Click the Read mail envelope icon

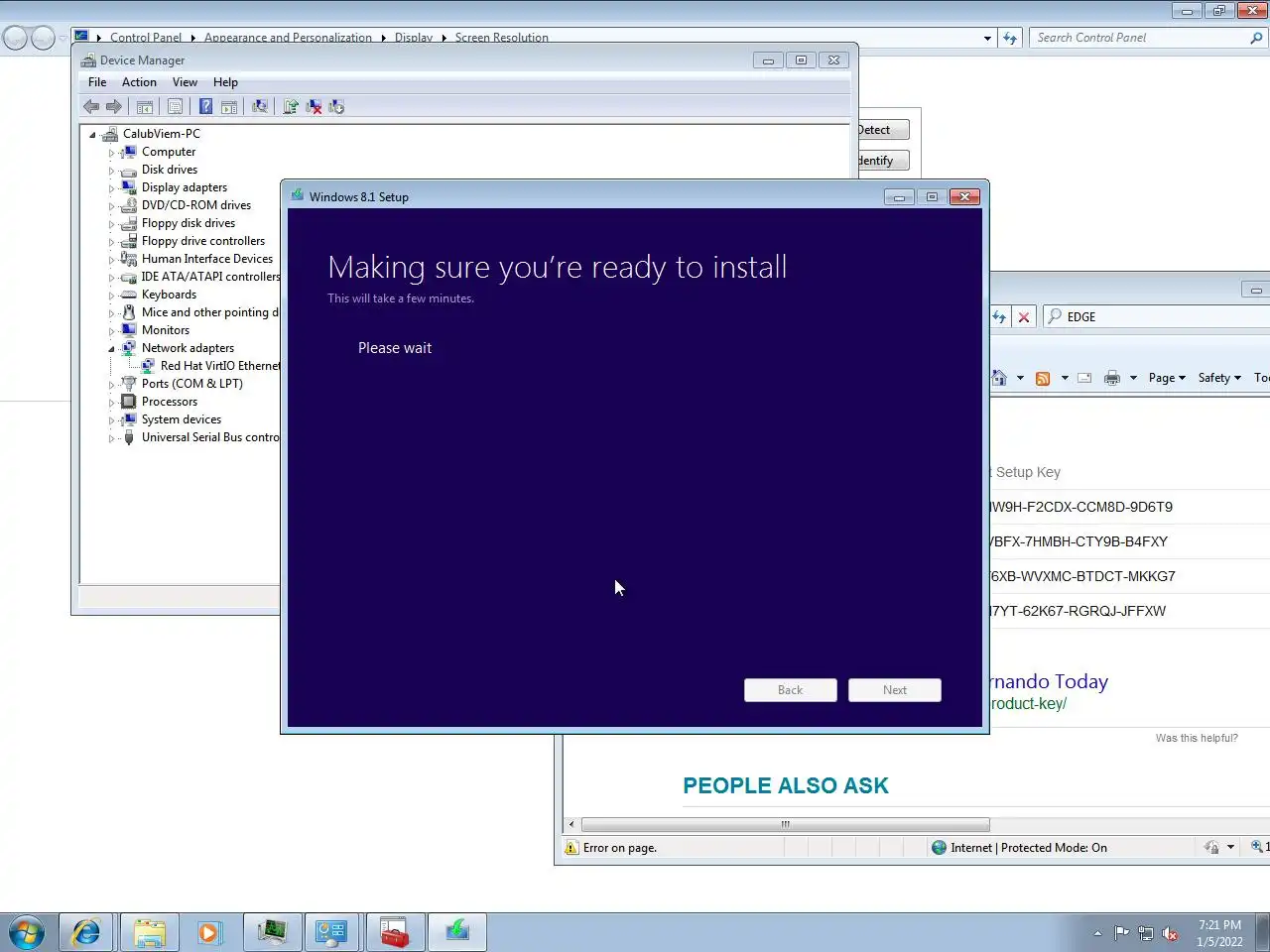(x=1084, y=378)
